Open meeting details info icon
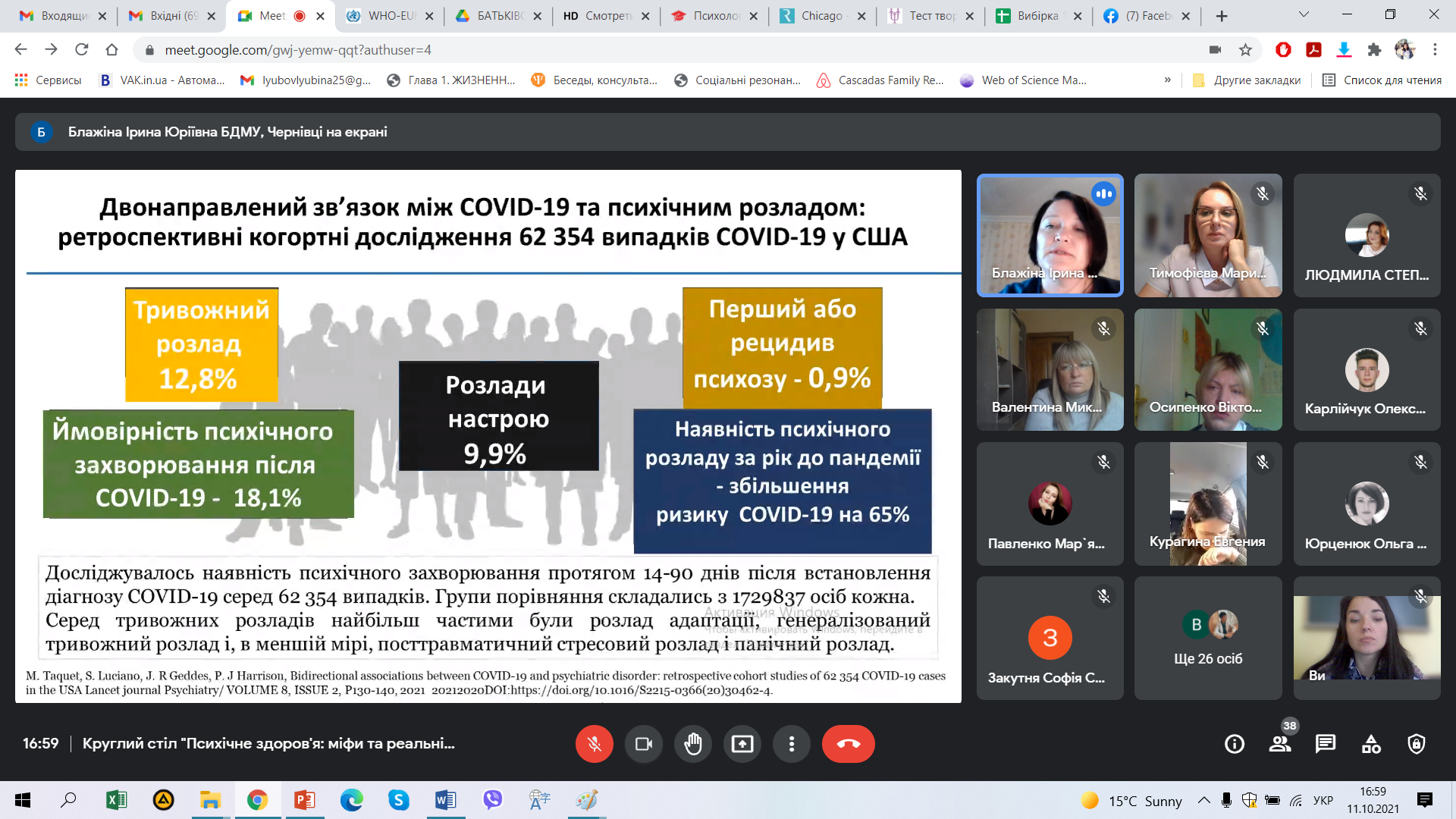This screenshot has width=1456, height=819. (x=1235, y=744)
